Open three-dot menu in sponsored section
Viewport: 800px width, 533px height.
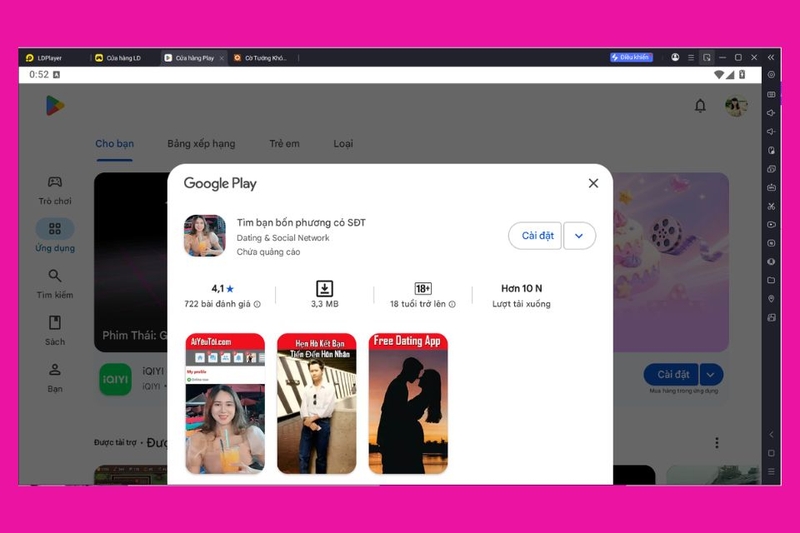pos(716,442)
